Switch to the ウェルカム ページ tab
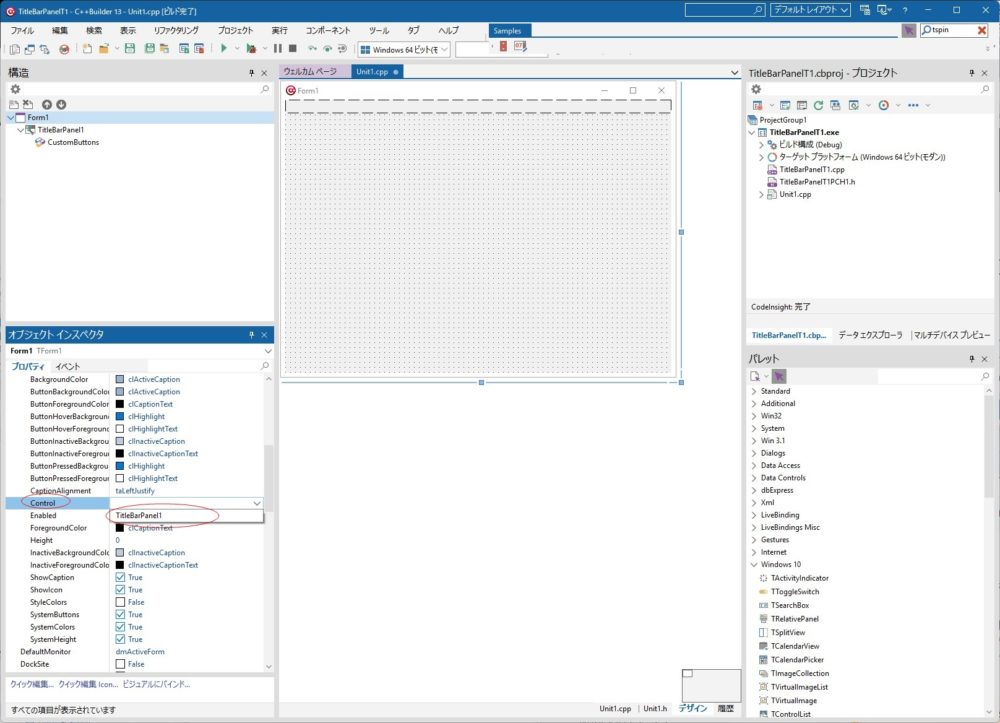1000x723 pixels. tap(310, 72)
